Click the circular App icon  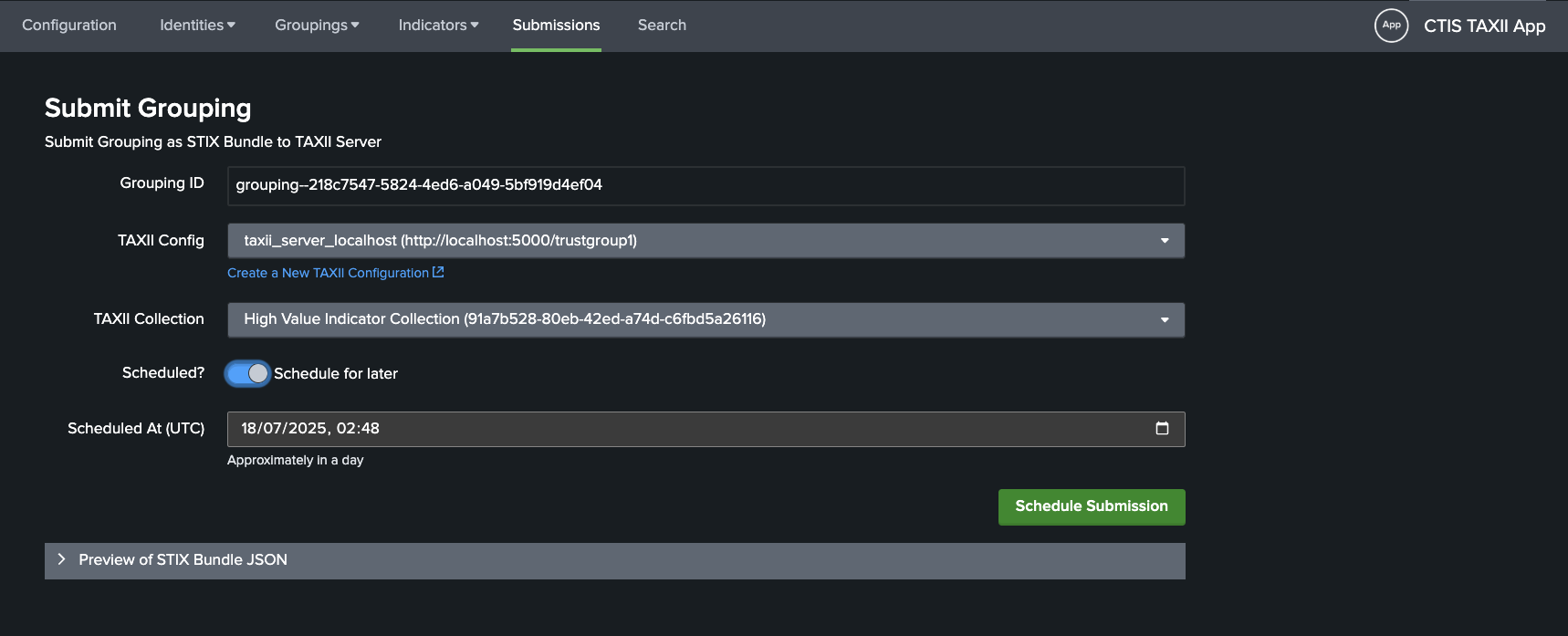(x=1391, y=26)
